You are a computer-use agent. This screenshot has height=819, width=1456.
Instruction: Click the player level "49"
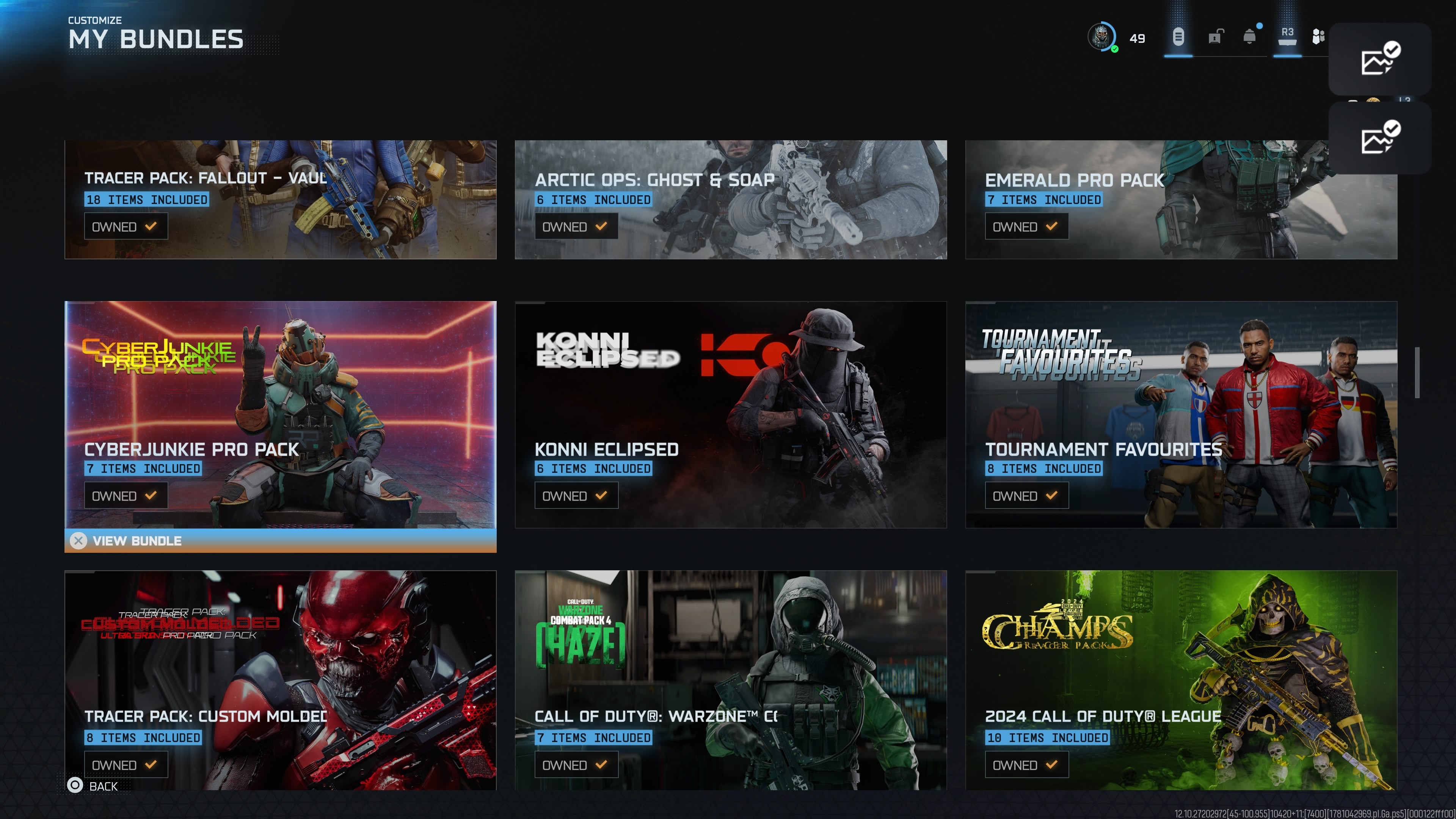point(1137,38)
